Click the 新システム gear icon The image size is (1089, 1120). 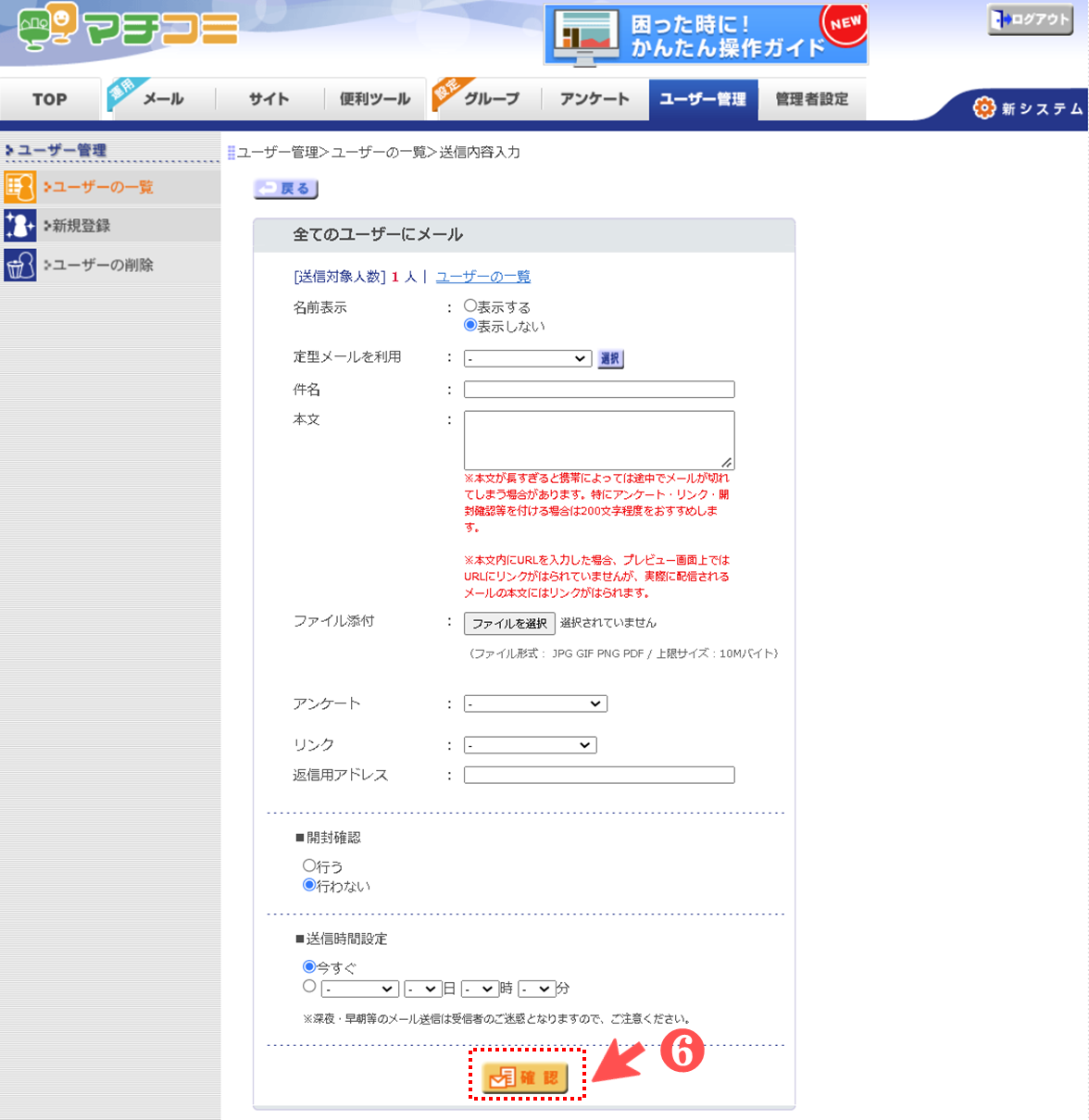(x=983, y=108)
